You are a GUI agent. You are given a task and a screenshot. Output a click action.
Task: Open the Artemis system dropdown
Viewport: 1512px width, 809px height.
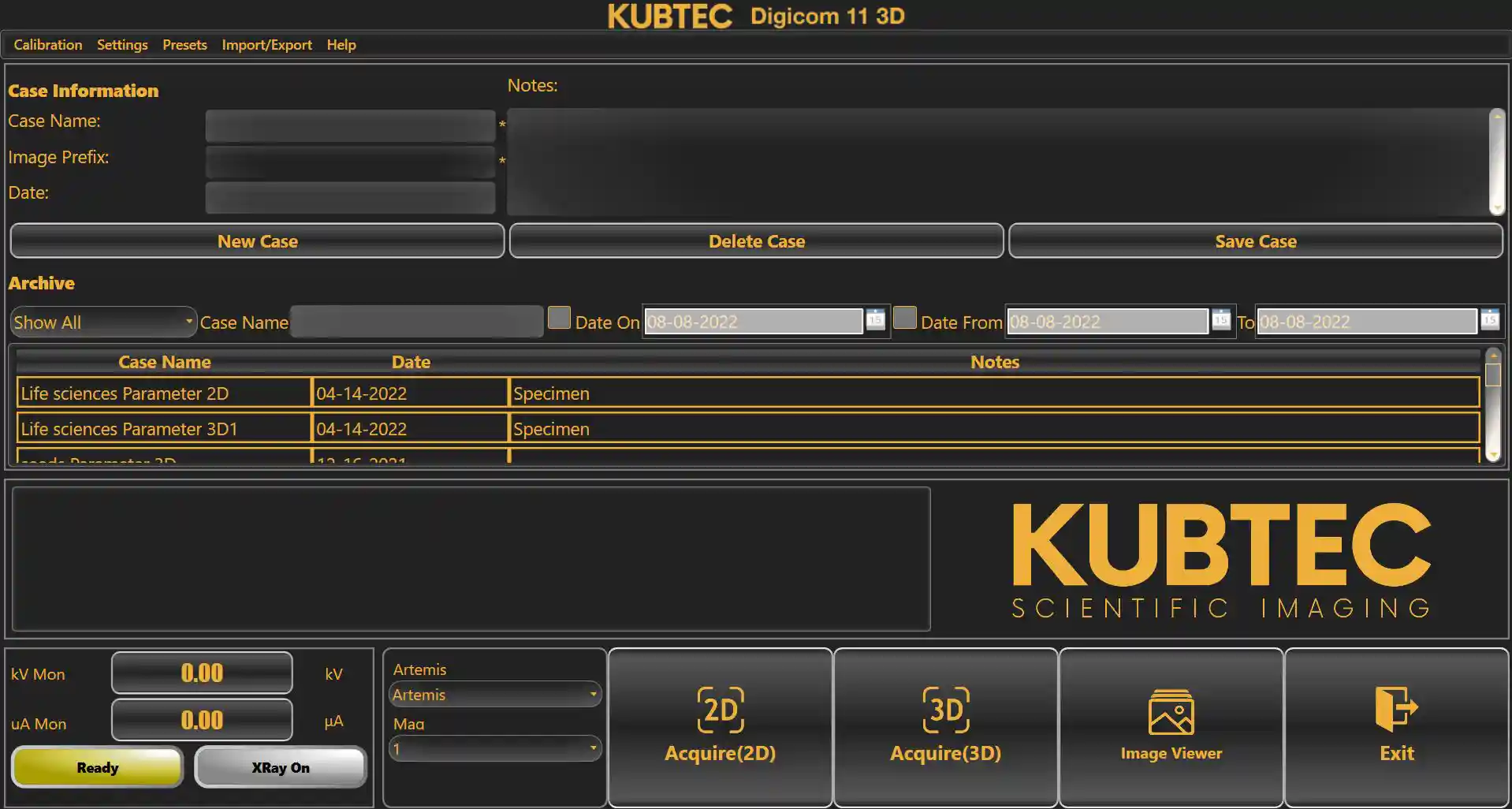point(494,695)
